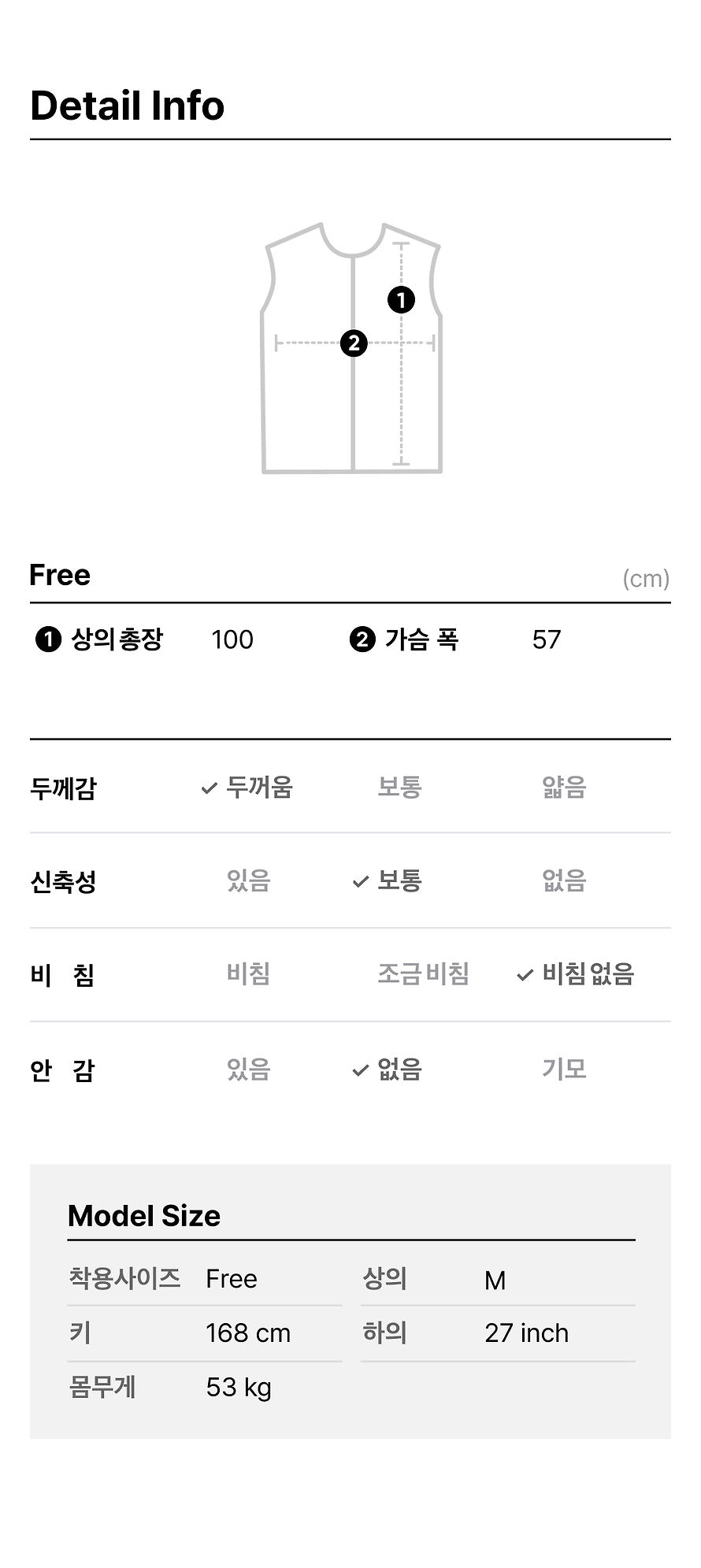Viewport: 701px width, 1568px height.
Task: Click the Free size label above the table
Action: pyautogui.click(x=60, y=575)
